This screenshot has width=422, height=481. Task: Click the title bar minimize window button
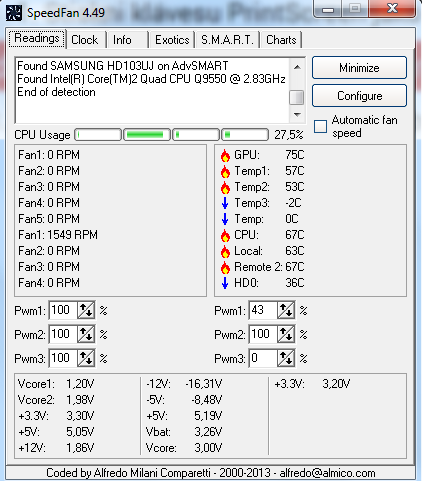(327, 9)
